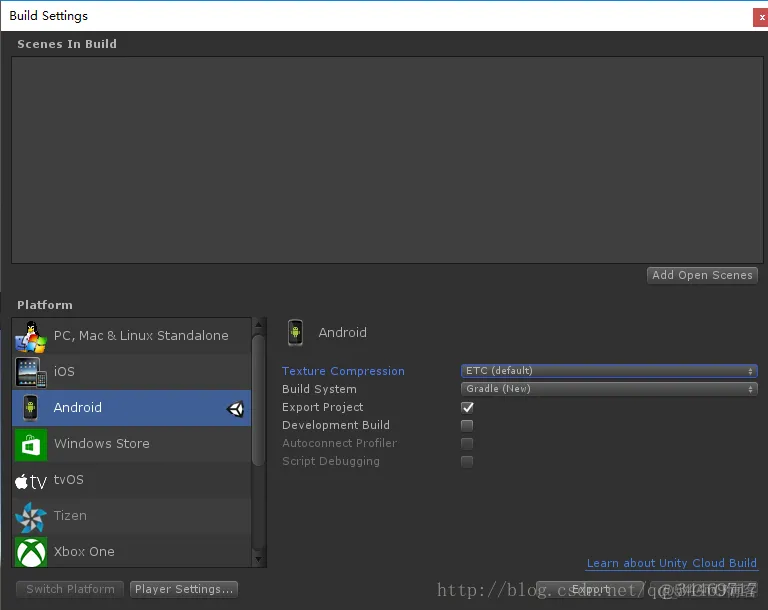Select the iOS platform row
This screenshot has width=768, height=610.
click(x=132, y=372)
